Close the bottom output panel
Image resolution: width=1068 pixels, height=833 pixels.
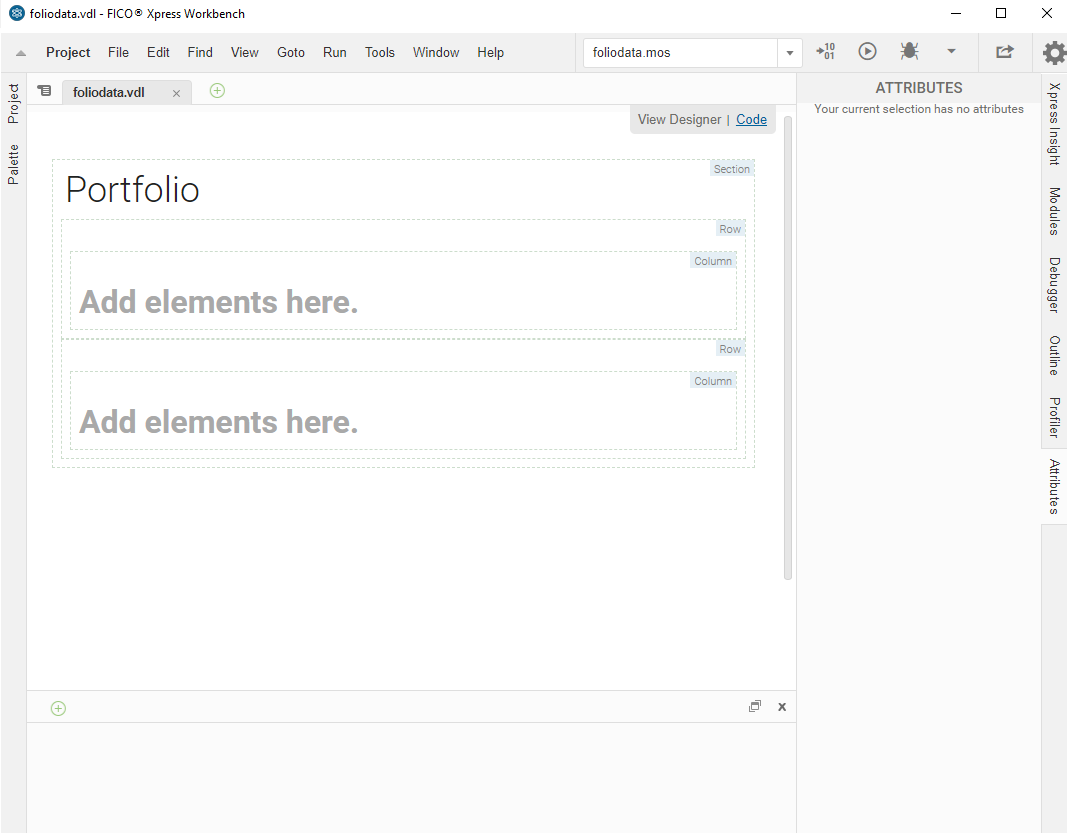(782, 707)
